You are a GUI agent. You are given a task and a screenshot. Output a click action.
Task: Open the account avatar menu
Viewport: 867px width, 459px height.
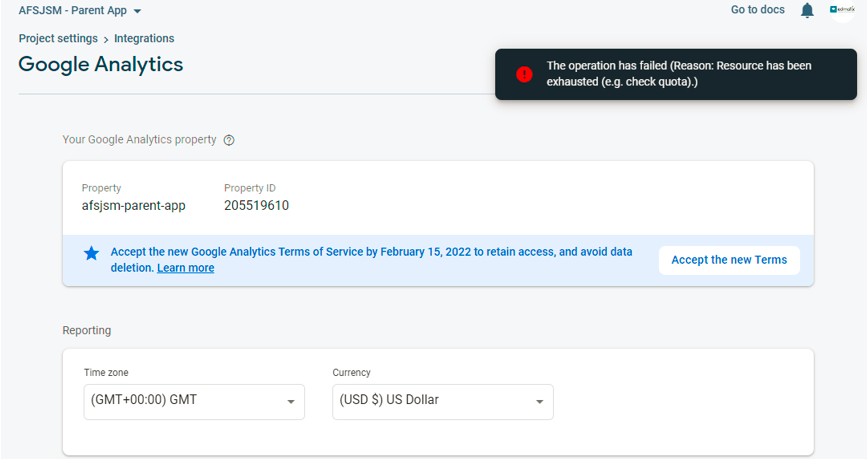[842, 10]
